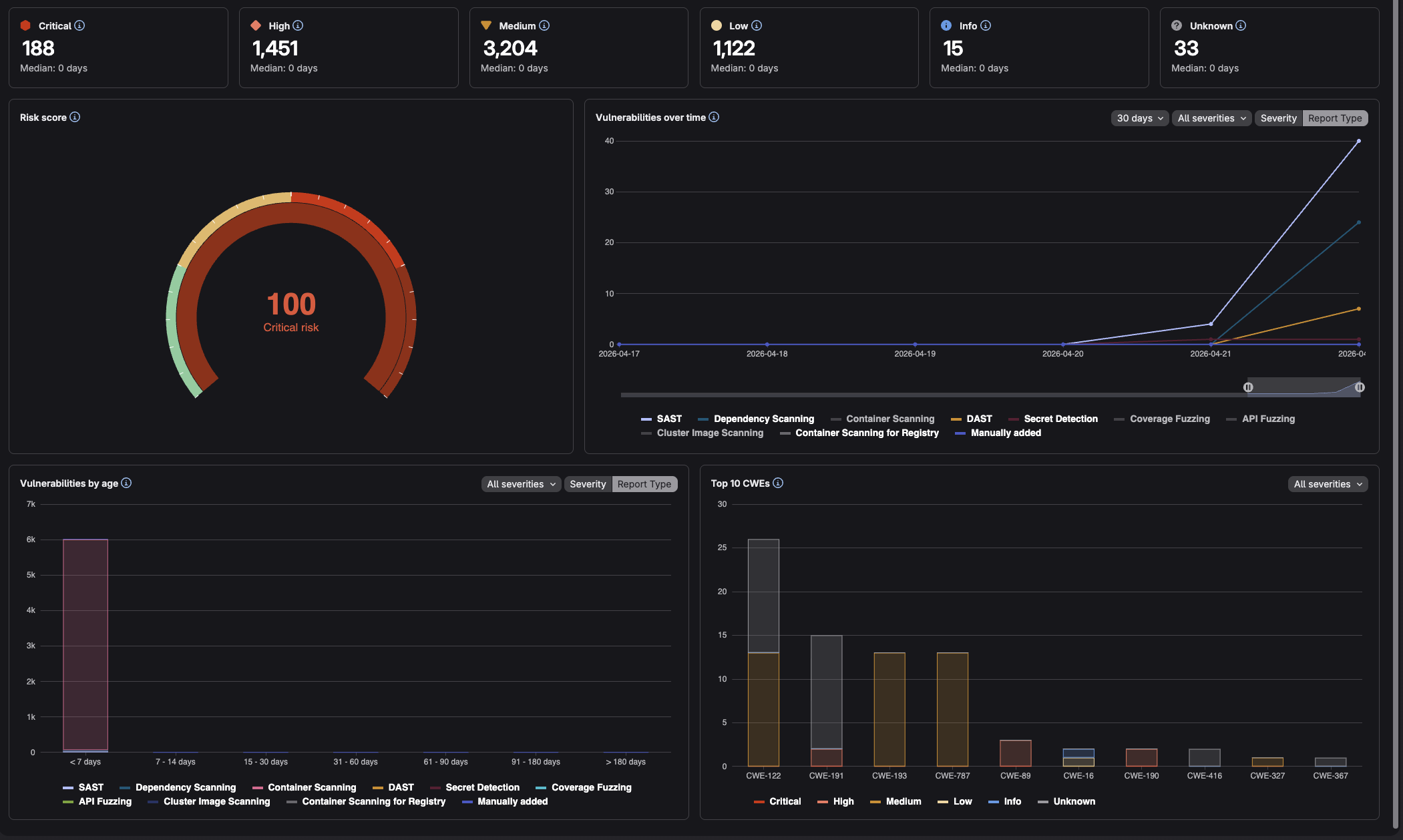This screenshot has height=840, width=1403.
Task: Click the Vulnerabilities by age info icon
Action: pos(126,483)
